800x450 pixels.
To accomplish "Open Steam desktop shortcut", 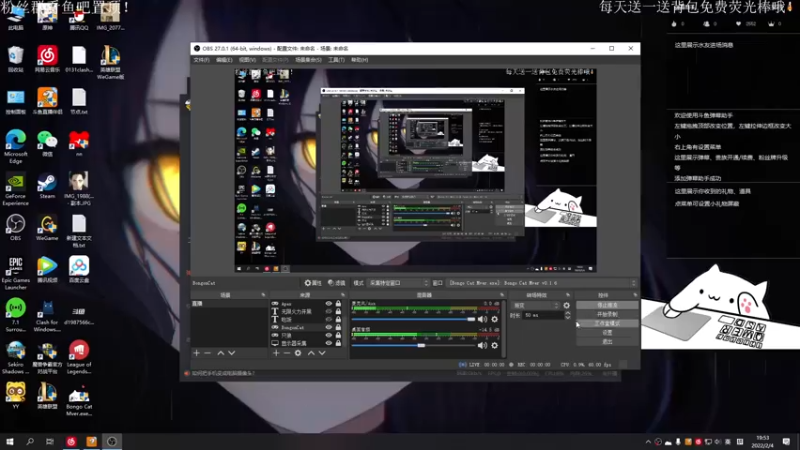I will [x=47, y=185].
